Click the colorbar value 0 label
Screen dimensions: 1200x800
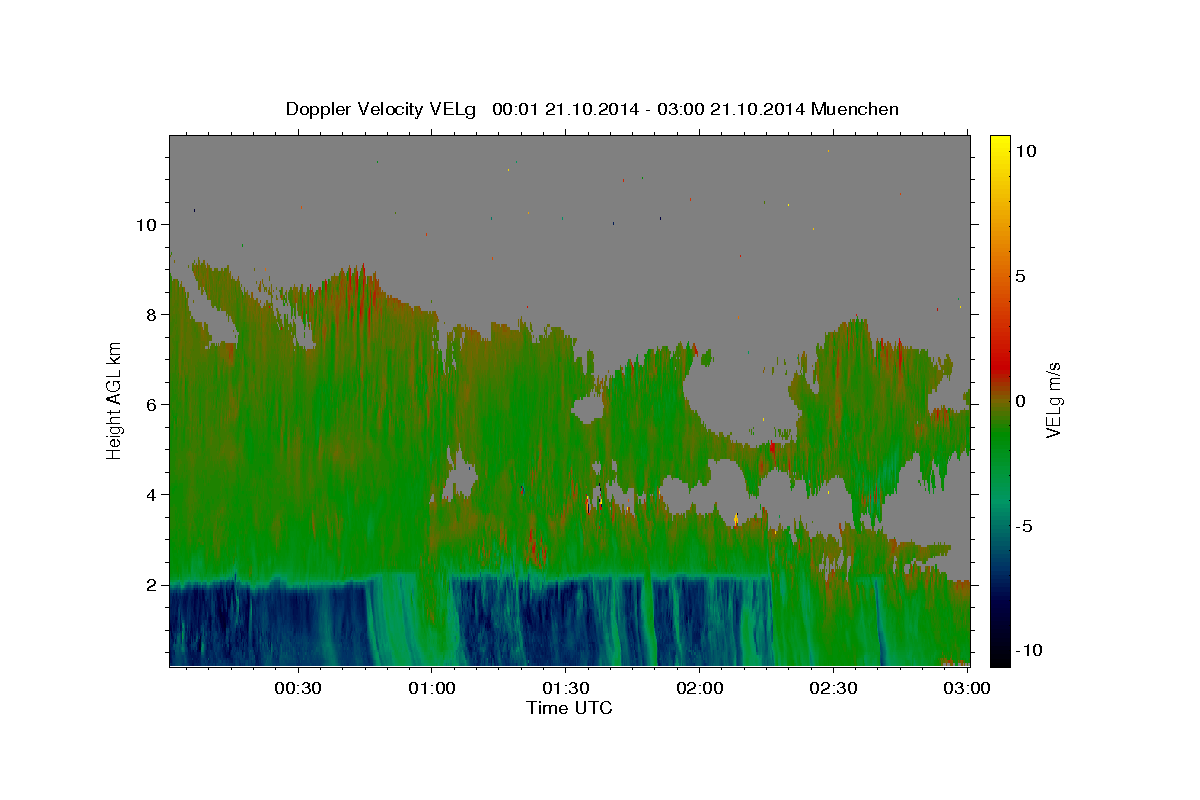(1020, 401)
